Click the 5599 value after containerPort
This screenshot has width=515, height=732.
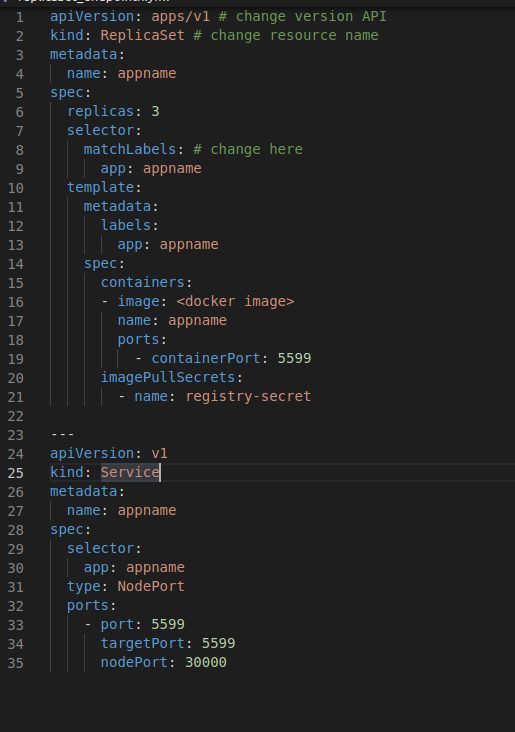294,359
